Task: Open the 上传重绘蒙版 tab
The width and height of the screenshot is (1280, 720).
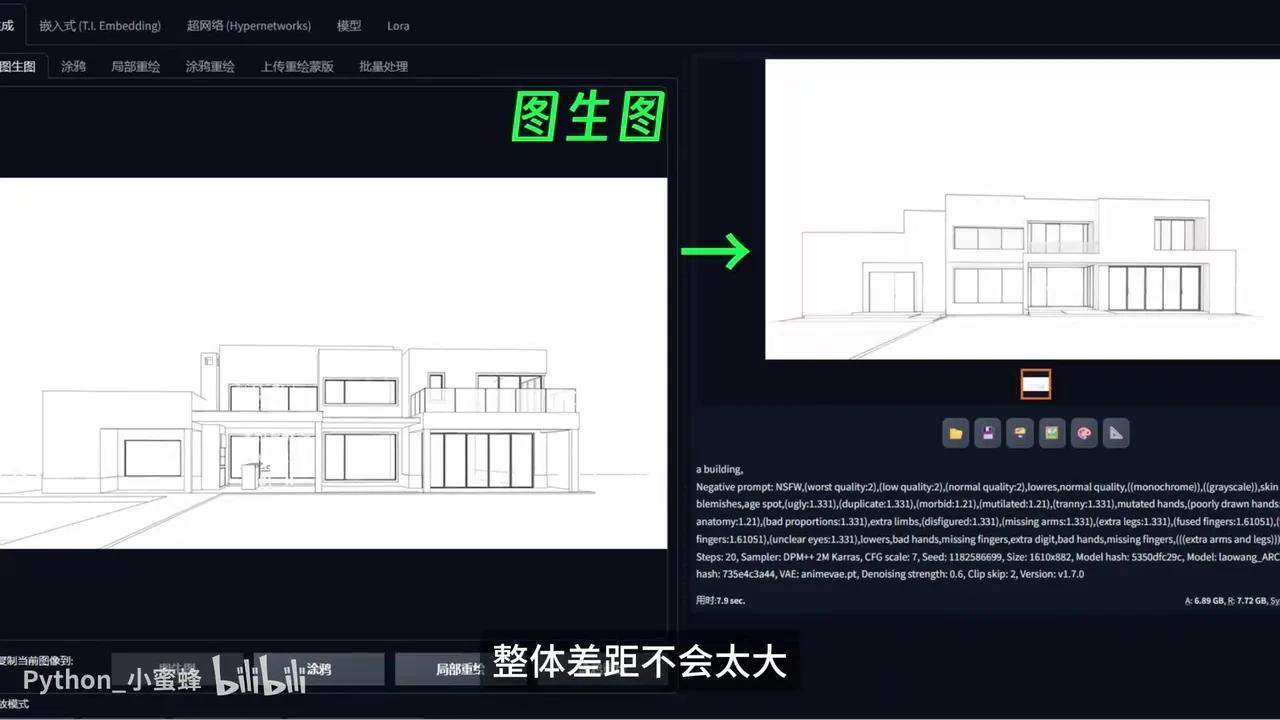Action: pyautogui.click(x=296, y=66)
